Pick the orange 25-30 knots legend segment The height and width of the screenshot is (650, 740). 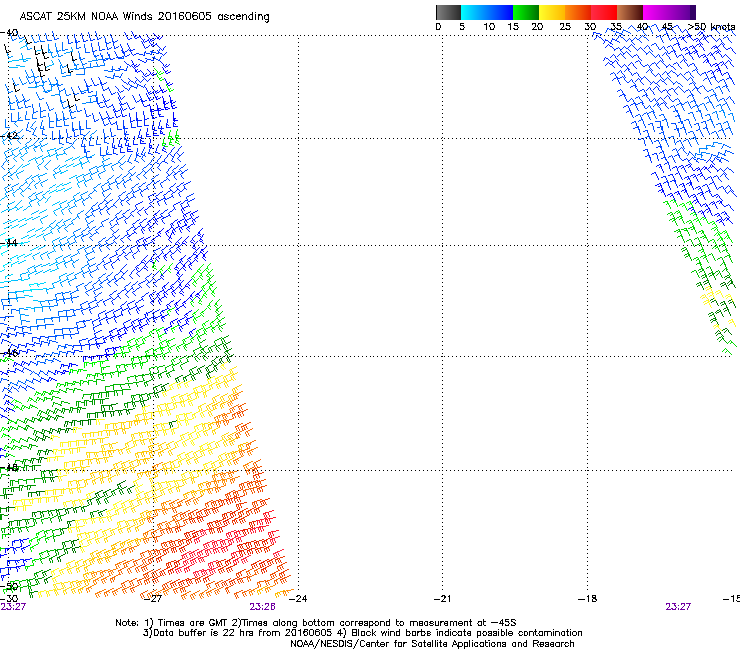pyautogui.click(x=578, y=12)
